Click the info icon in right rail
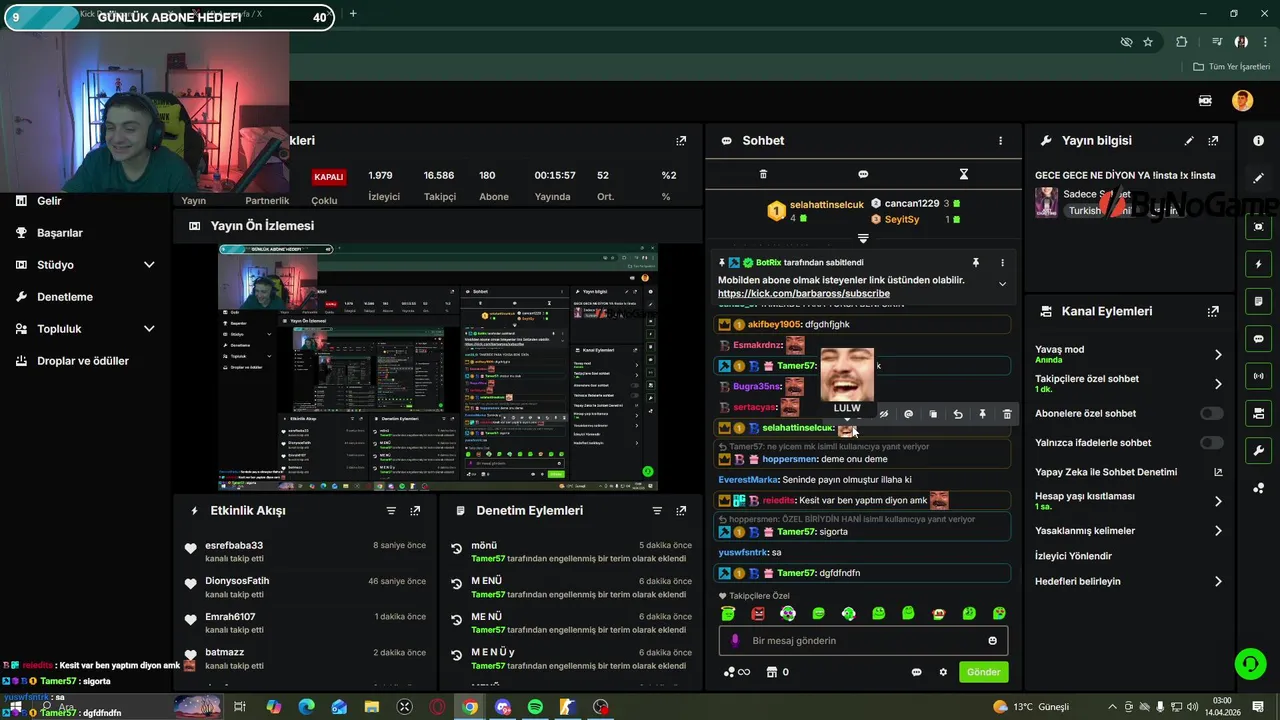This screenshot has width=1280, height=720. click(1258, 141)
